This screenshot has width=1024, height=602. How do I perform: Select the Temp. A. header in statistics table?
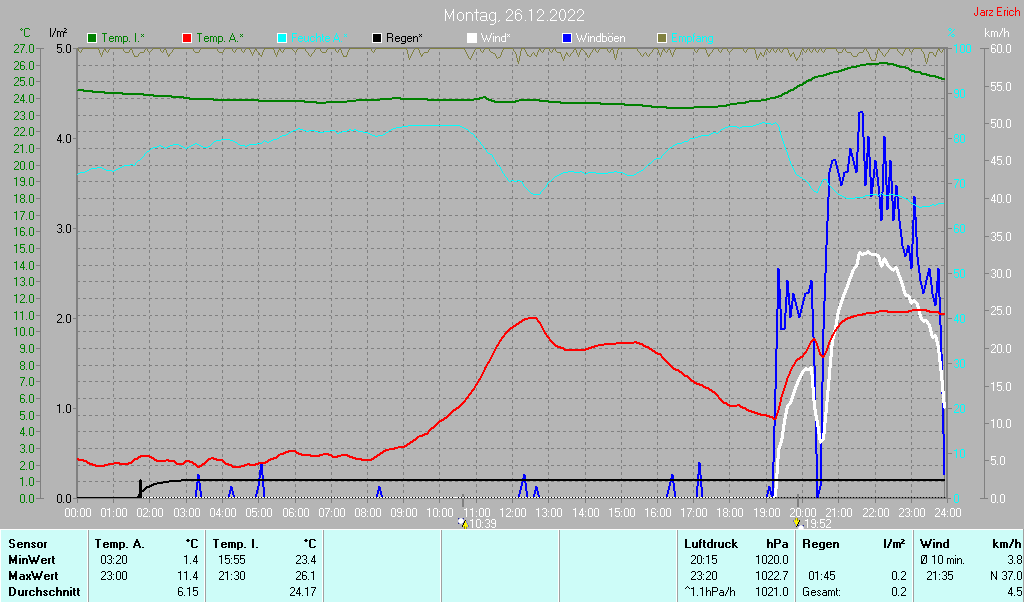[119, 545]
